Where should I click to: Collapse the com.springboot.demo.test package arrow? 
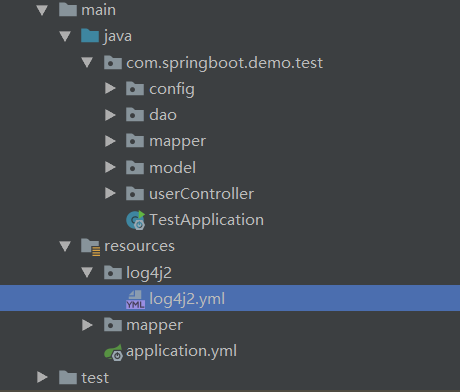click(87, 62)
